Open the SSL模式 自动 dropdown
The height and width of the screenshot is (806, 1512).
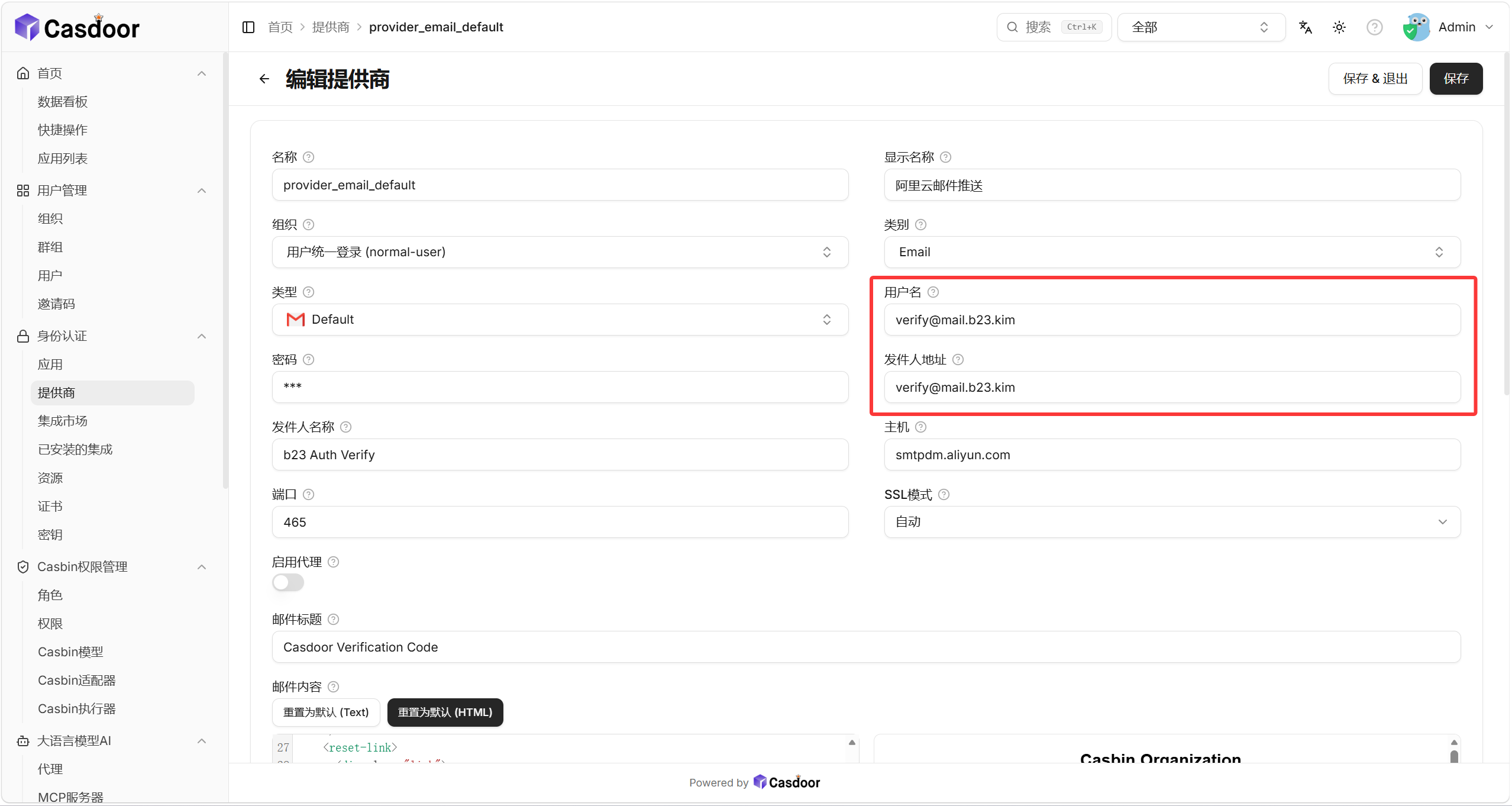pyautogui.click(x=1172, y=522)
